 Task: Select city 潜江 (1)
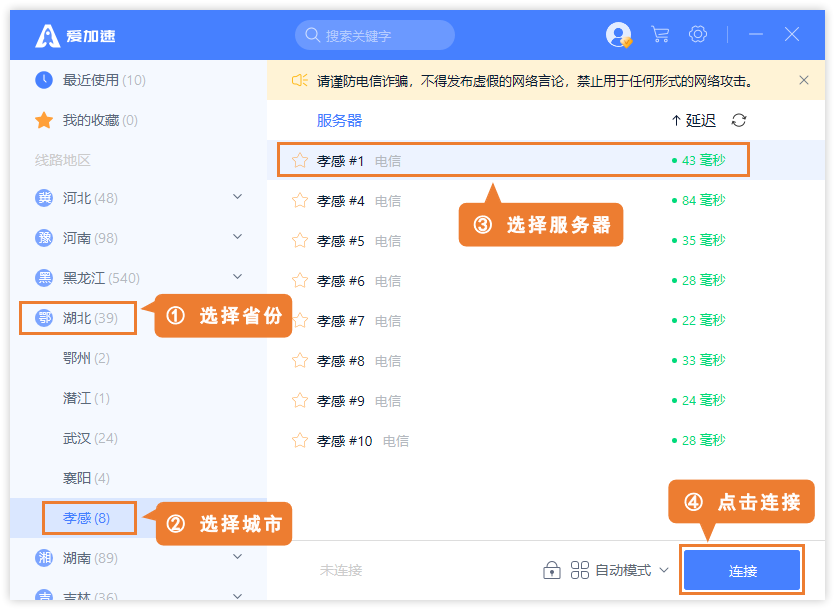86,398
